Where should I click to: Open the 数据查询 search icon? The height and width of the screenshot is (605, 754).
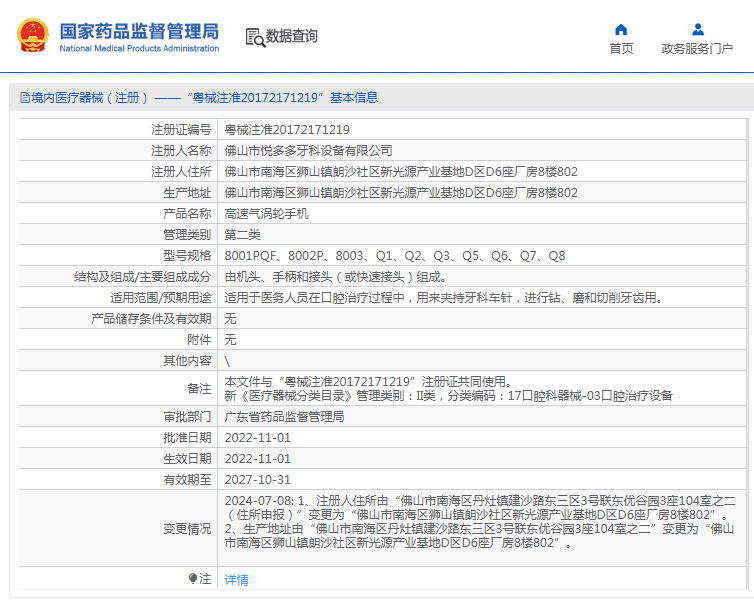tap(255, 38)
